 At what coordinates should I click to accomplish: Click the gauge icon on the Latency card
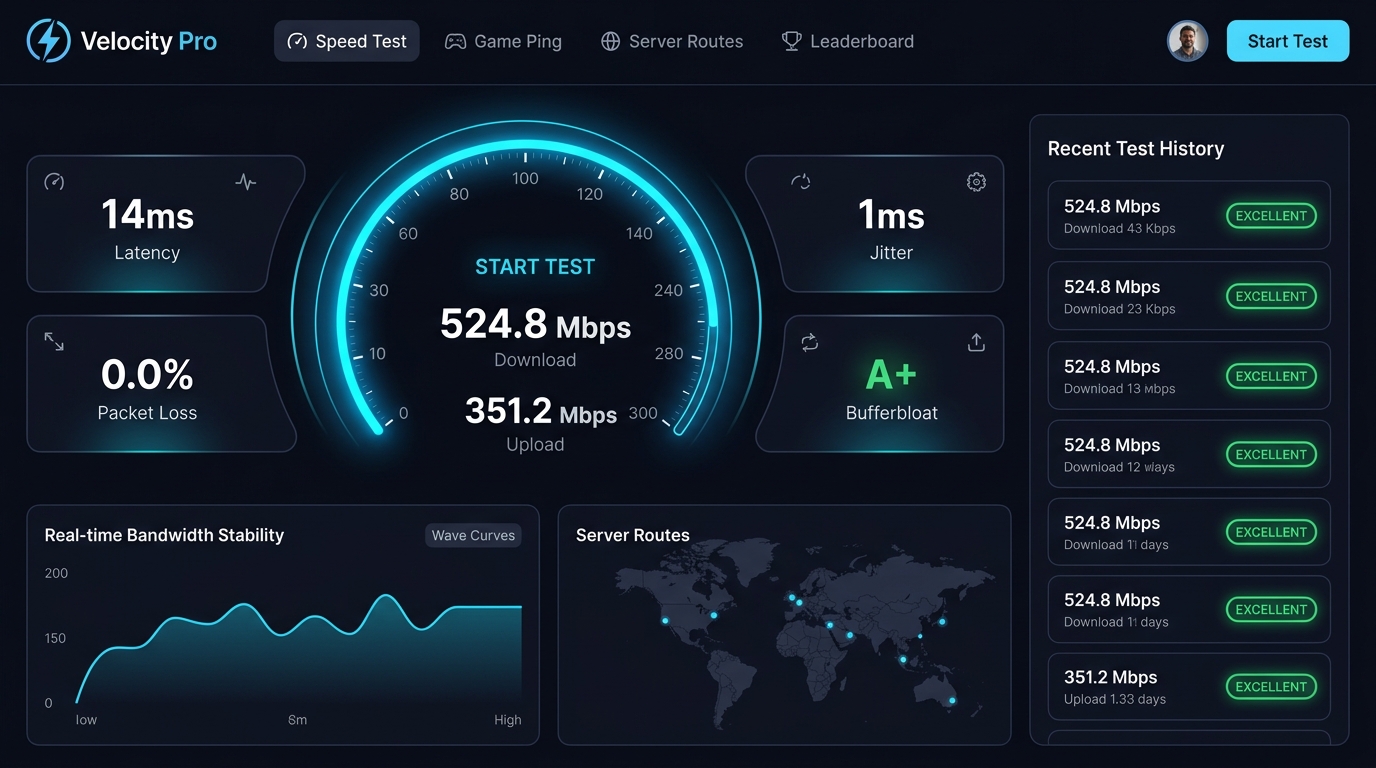pyautogui.click(x=54, y=182)
